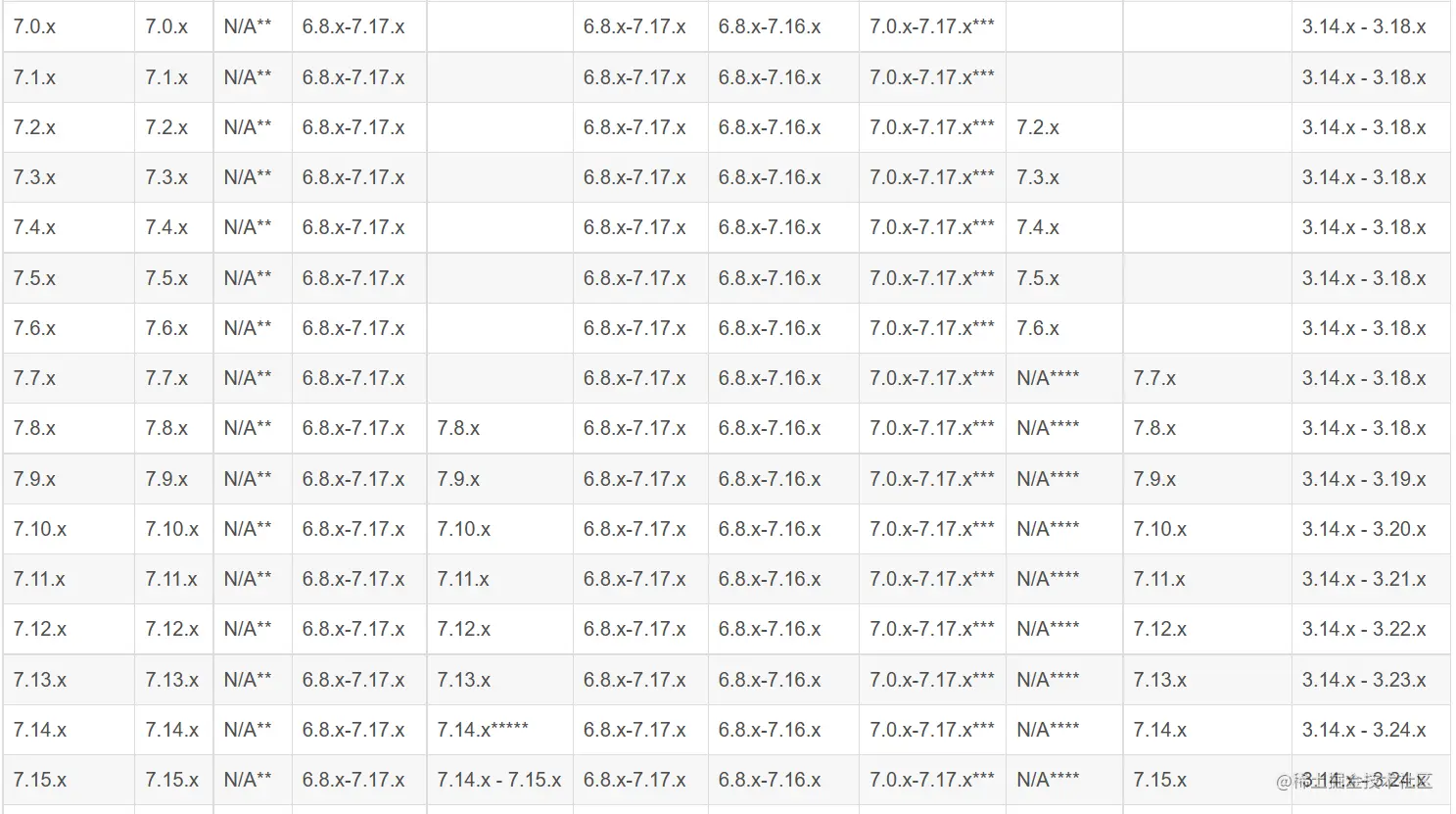Click the 3.14.x - 3.22.x cell
The width and height of the screenshot is (1456, 814).
coord(1364,629)
